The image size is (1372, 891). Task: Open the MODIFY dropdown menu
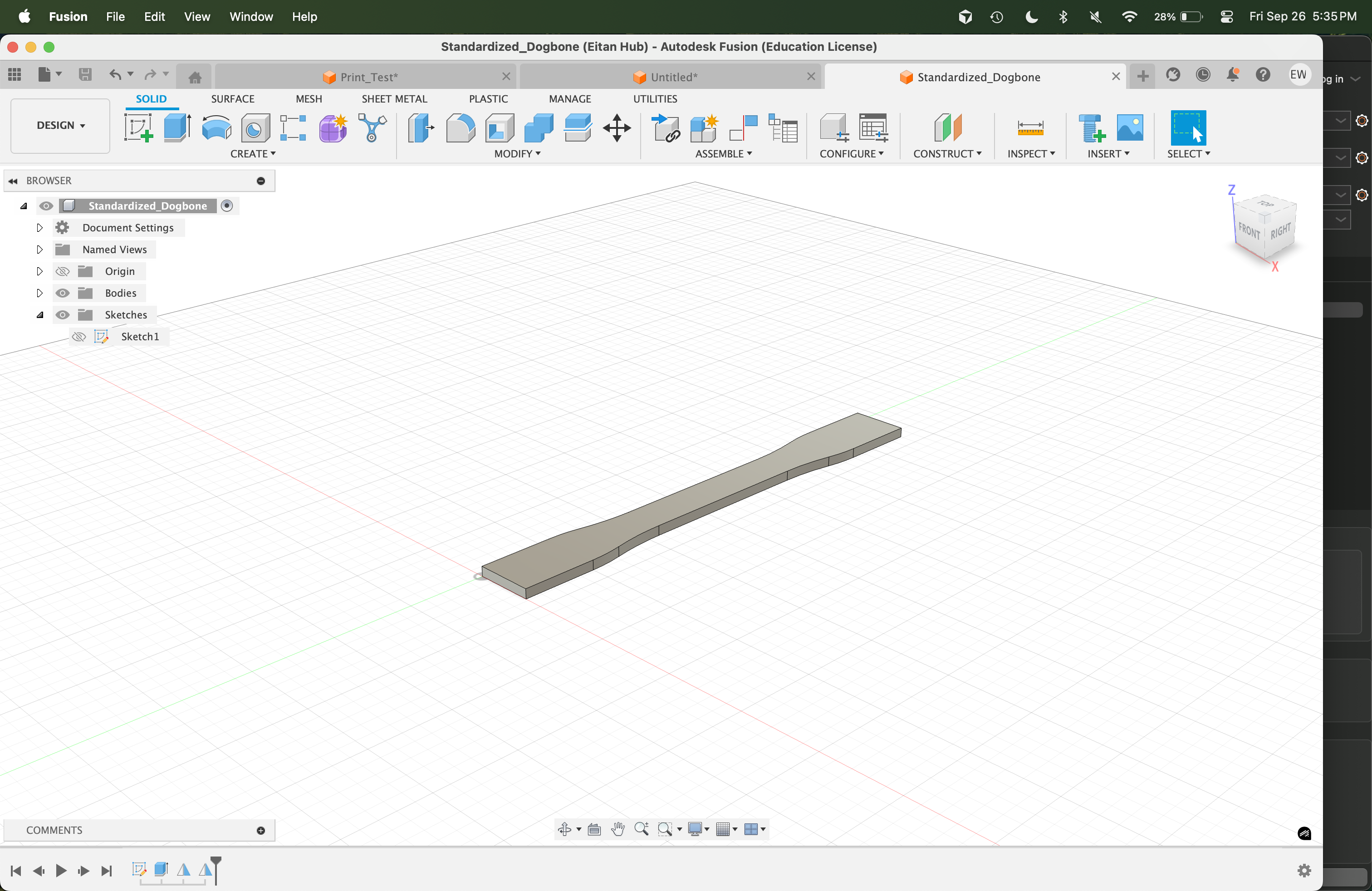(517, 154)
